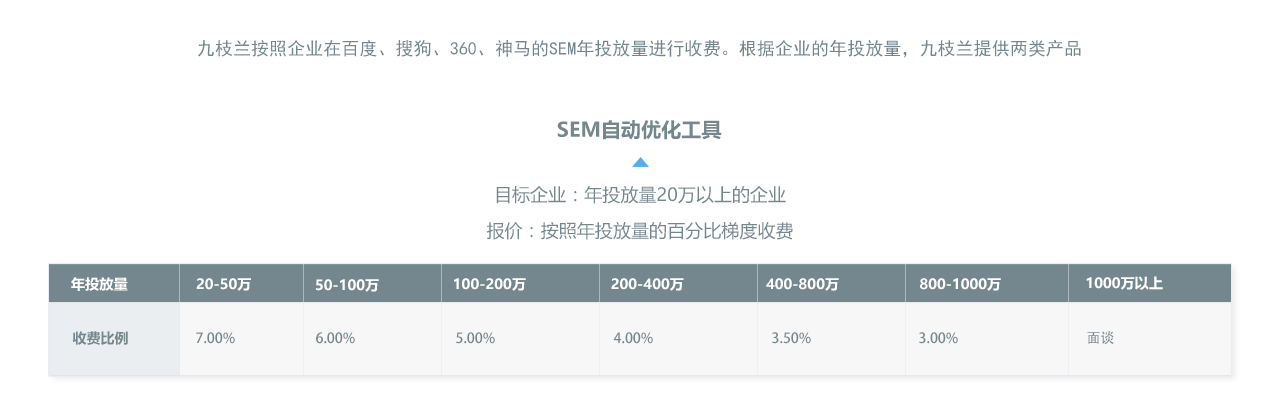Click the 收费比例 row label
The width and height of the screenshot is (1279, 411).
(114, 339)
